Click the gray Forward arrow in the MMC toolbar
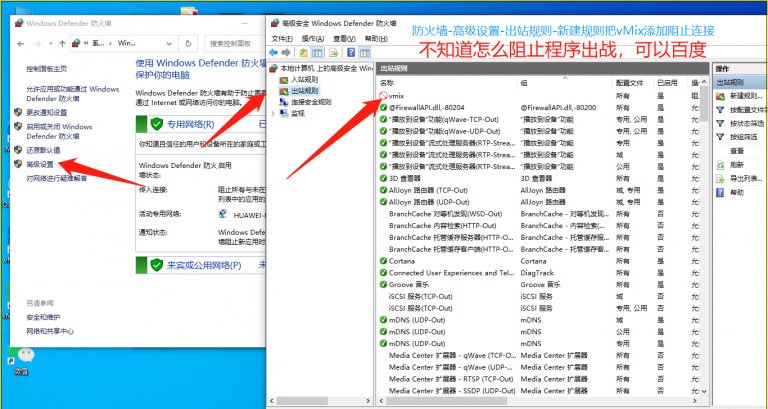 coord(286,52)
